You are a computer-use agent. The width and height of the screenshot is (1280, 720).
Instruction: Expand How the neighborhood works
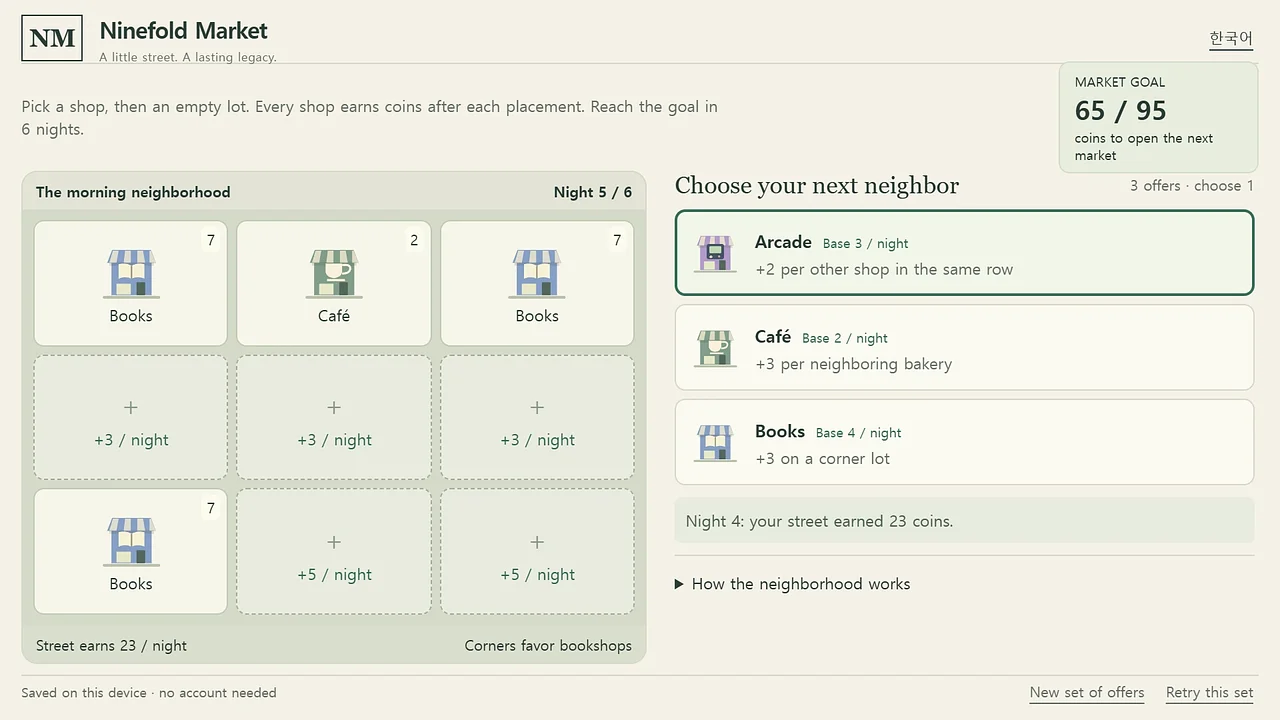point(793,584)
